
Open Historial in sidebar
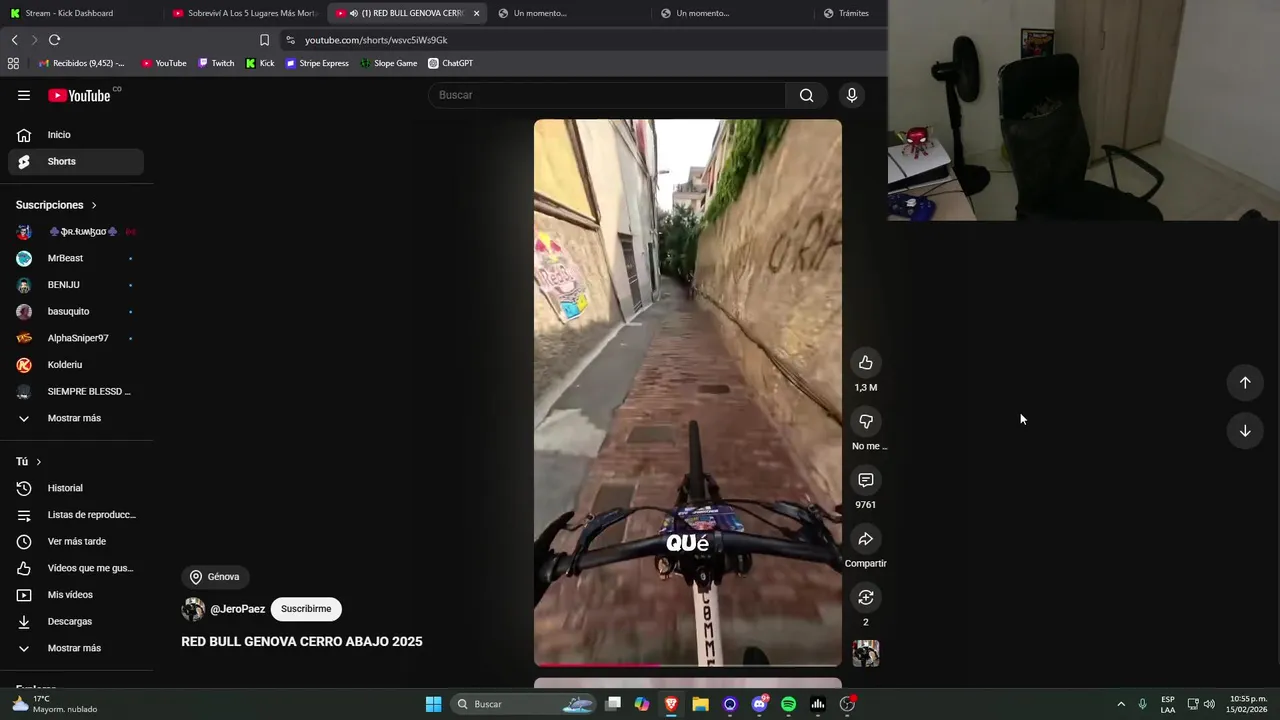[75, 488]
